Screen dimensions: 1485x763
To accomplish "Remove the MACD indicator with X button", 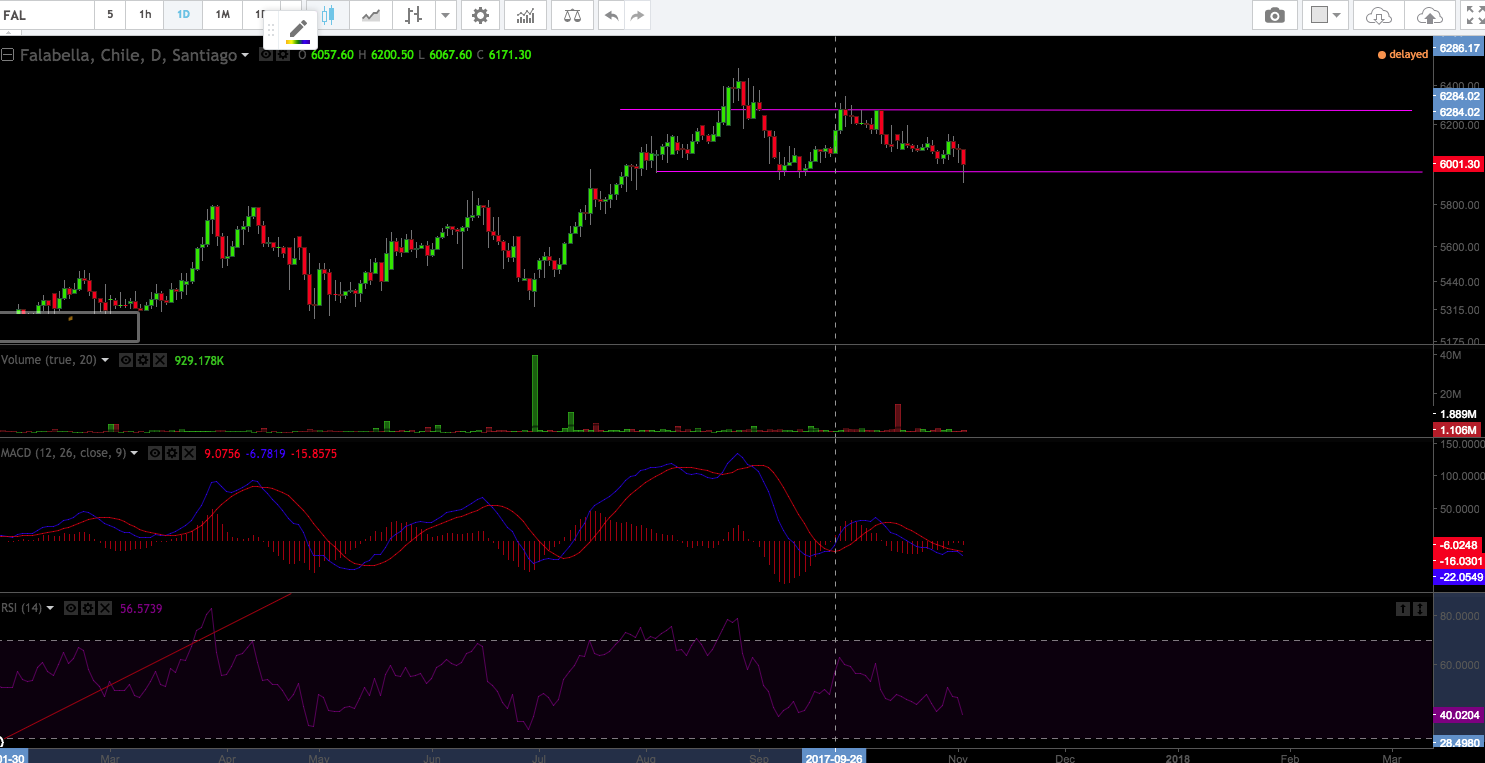I will point(187,453).
